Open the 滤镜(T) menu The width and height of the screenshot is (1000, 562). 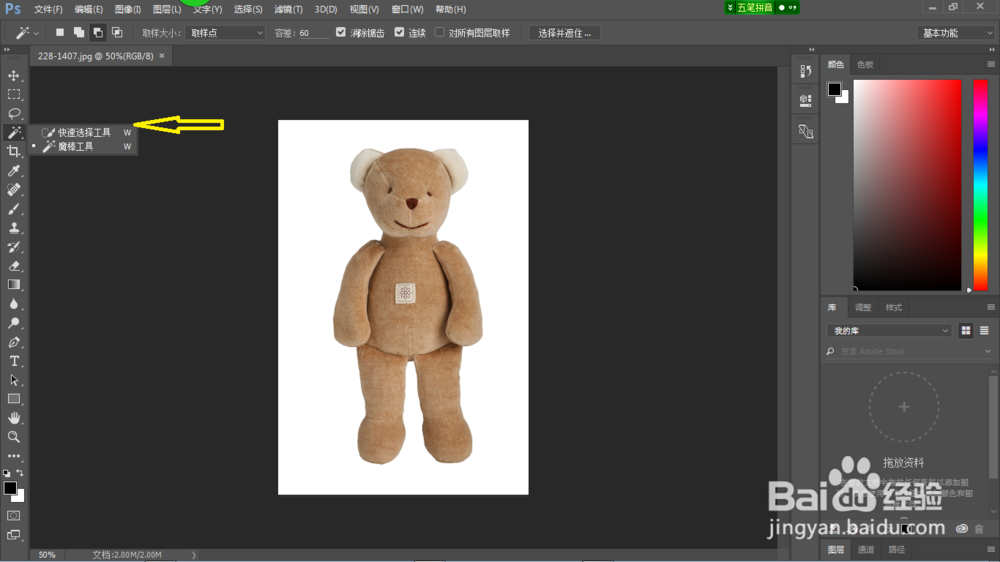pos(288,10)
